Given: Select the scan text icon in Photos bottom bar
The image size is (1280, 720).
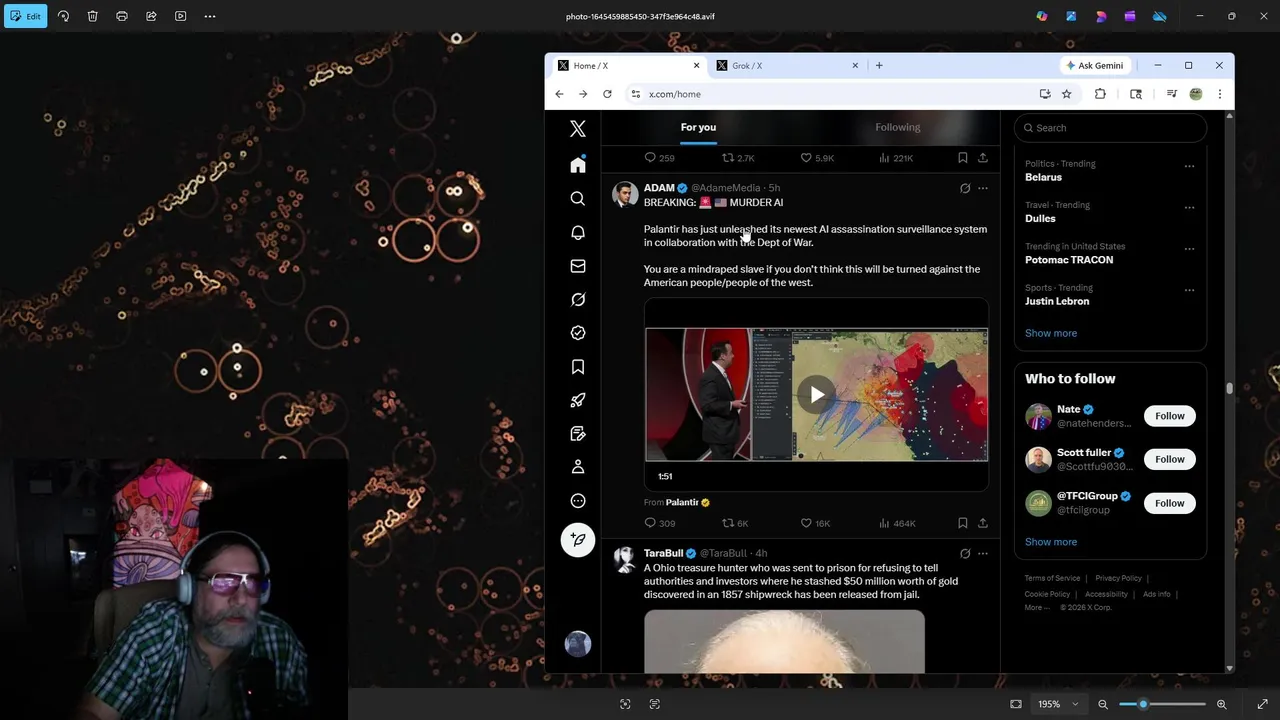Looking at the screenshot, I should (x=655, y=704).
